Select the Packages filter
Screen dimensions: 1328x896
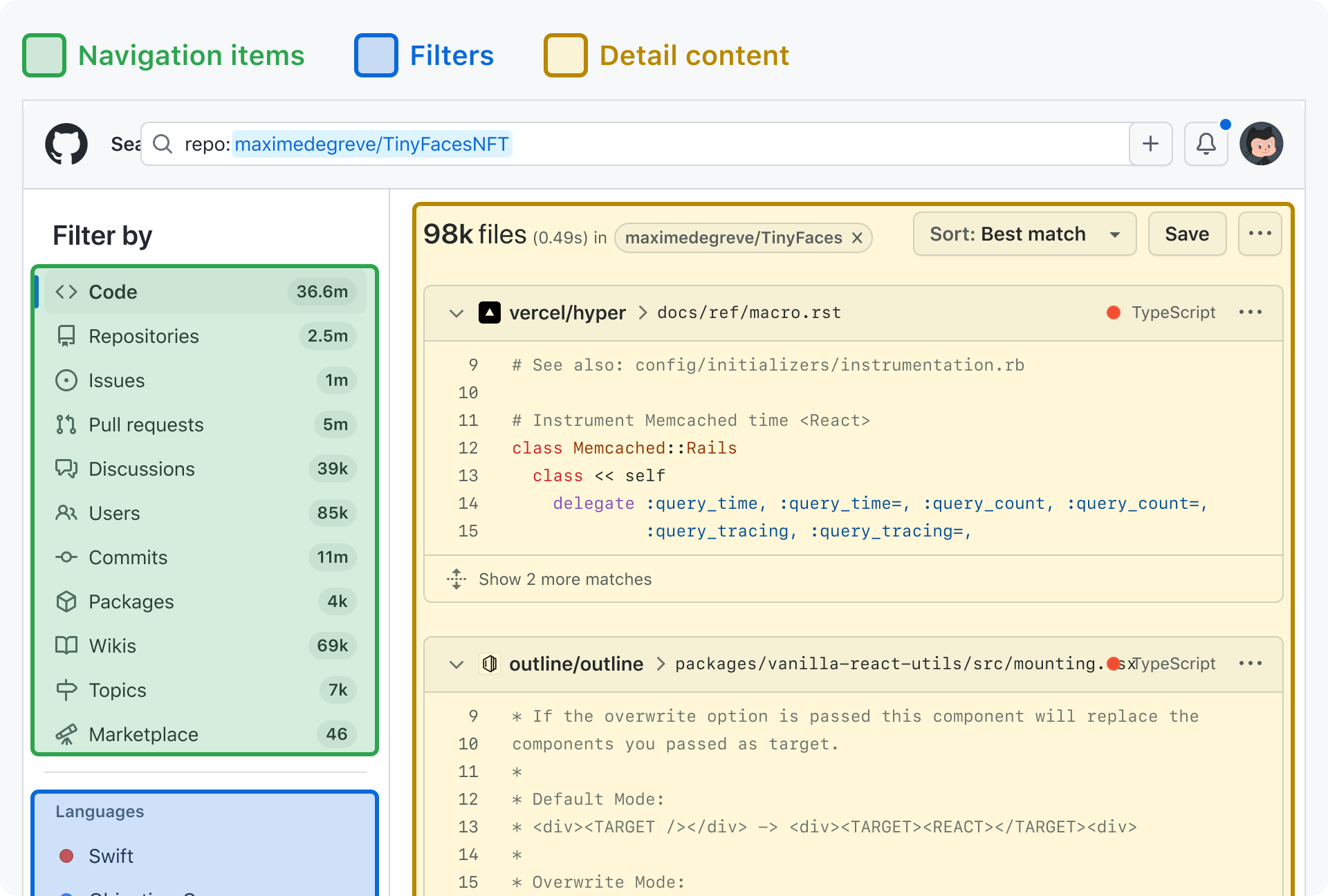[x=205, y=601]
